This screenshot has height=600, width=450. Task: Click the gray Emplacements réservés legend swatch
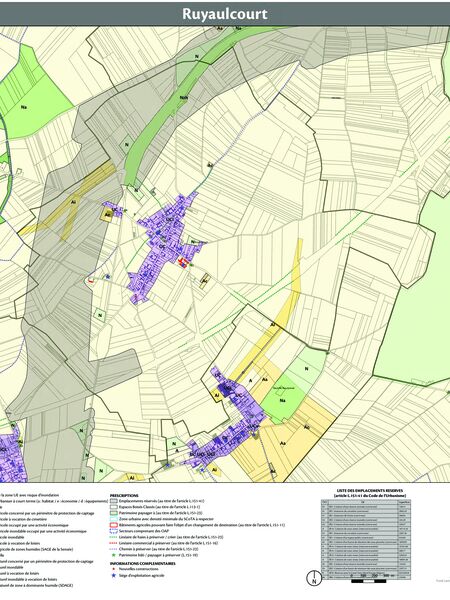tap(113, 501)
